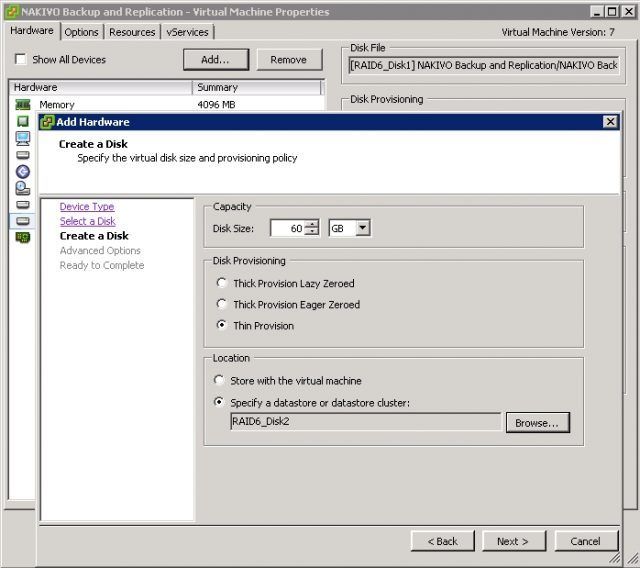
Task: Select the monitor video card icon
Action: 23,138
